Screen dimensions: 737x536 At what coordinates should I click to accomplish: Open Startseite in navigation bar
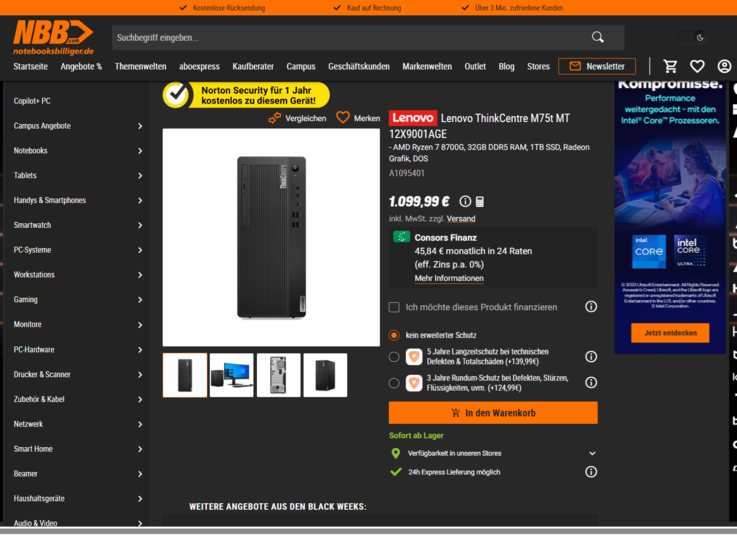coord(31,66)
